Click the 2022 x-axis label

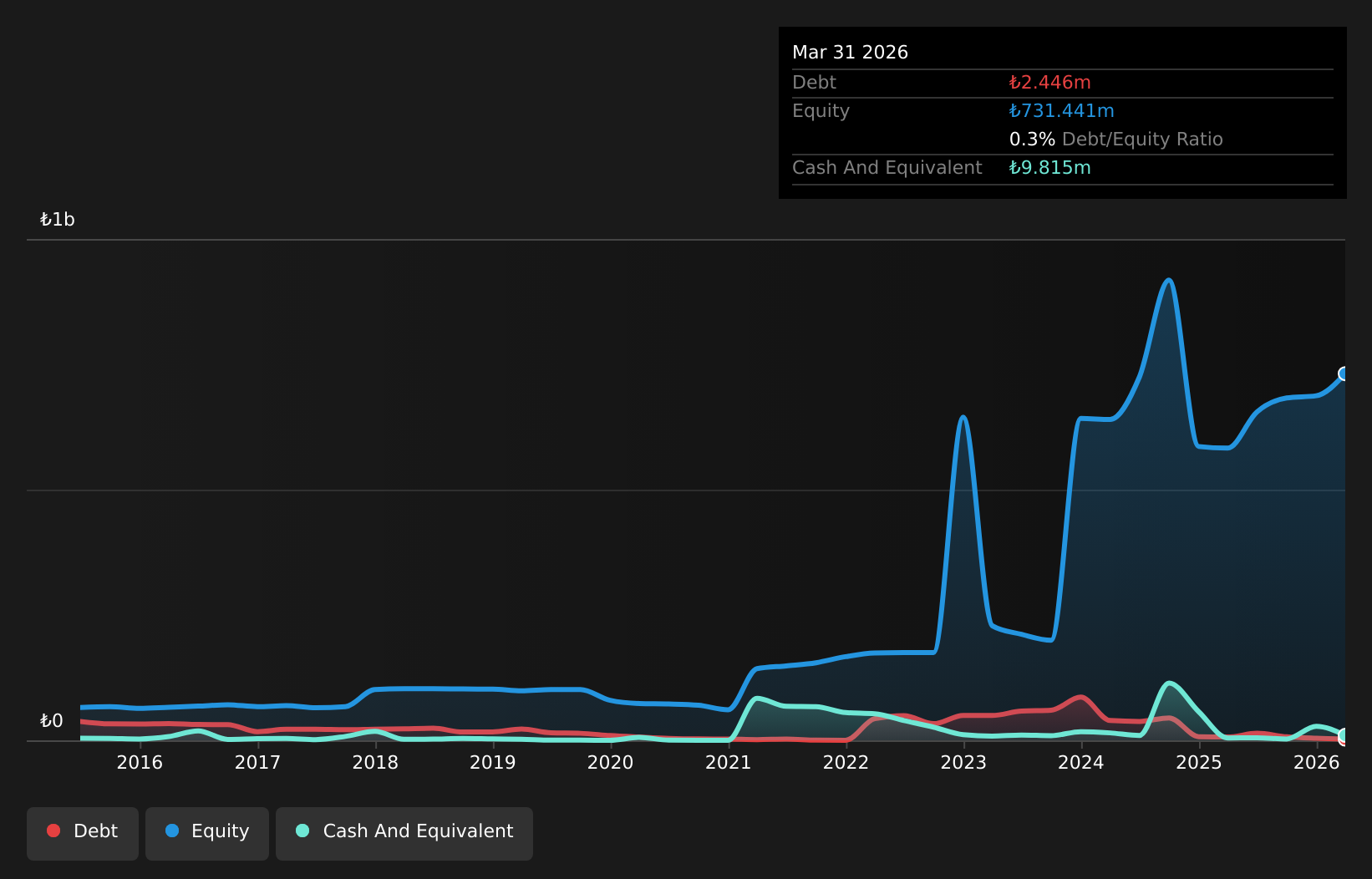point(846,763)
